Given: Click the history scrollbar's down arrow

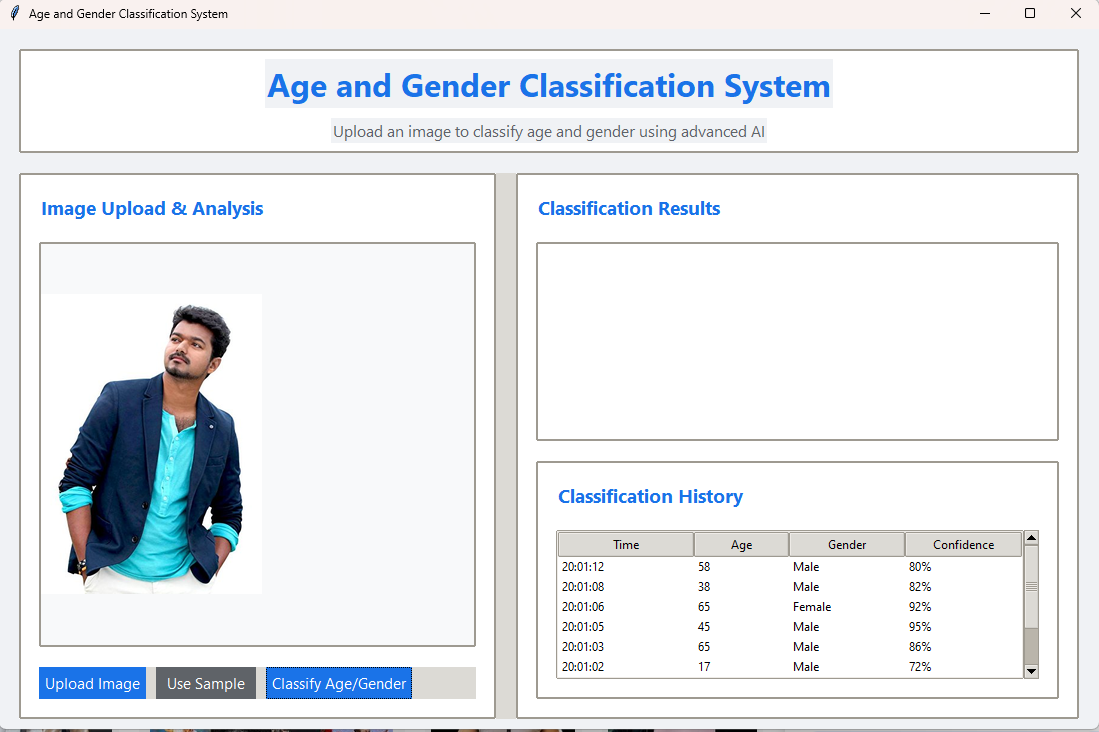Looking at the screenshot, I should (1031, 671).
